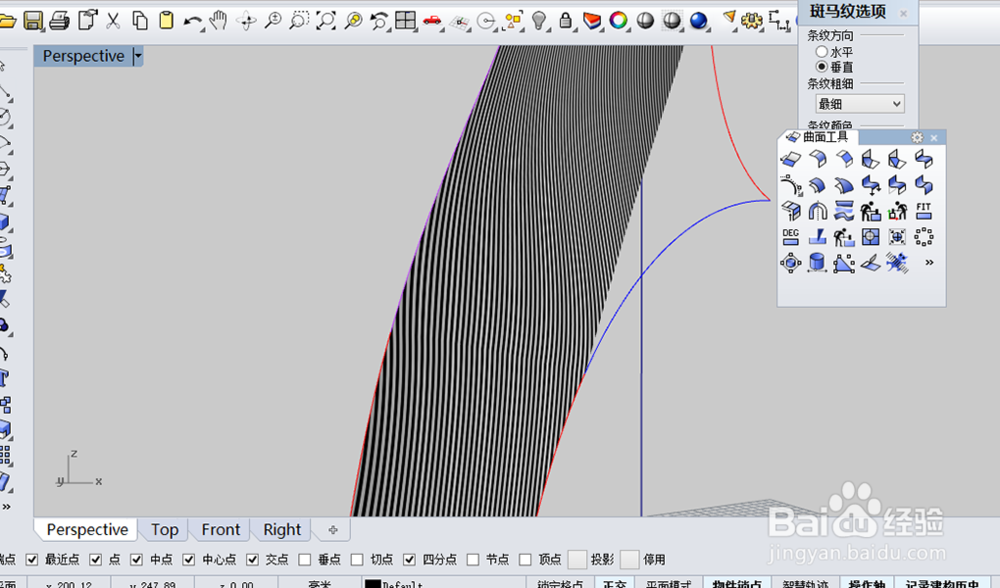Click the Fillet surface icon in 曲面工具
Viewport: 1000px width, 588px height.
coord(817,158)
